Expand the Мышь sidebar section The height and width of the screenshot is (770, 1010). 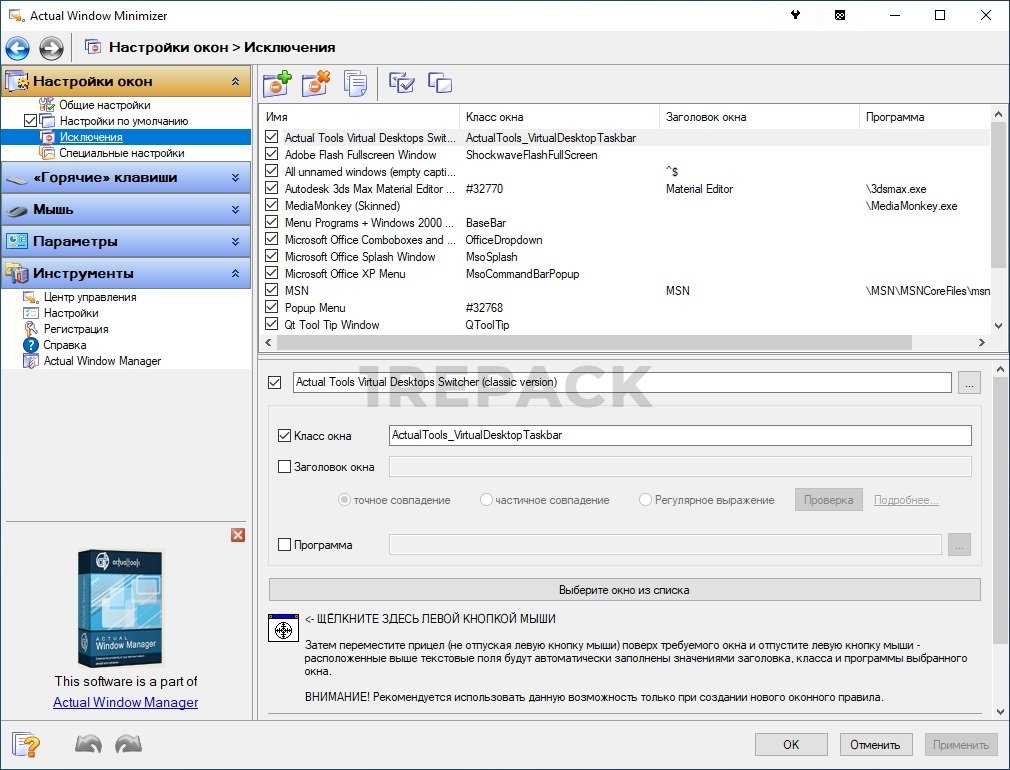[x=235, y=210]
